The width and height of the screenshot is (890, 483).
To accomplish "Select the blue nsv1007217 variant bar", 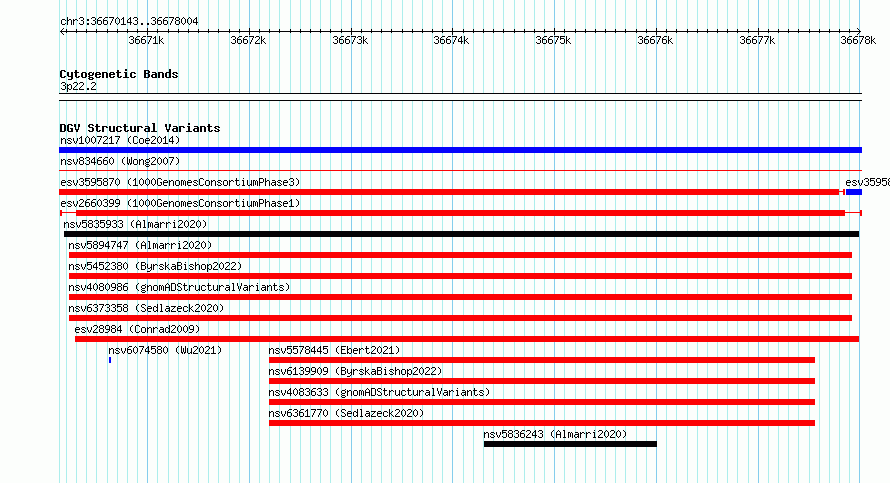I will click(x=460, y=150).
